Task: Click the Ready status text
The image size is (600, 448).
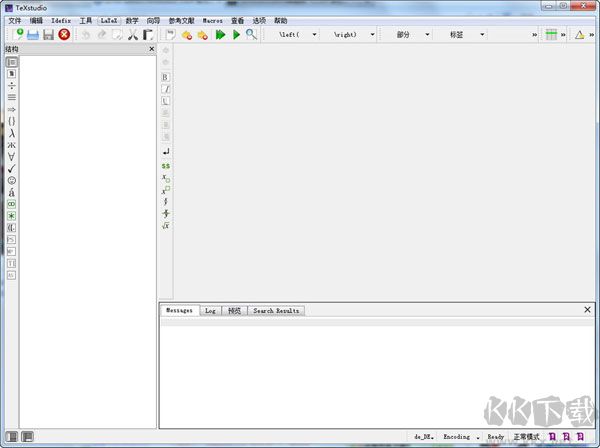Action: [x=496, y=437]
